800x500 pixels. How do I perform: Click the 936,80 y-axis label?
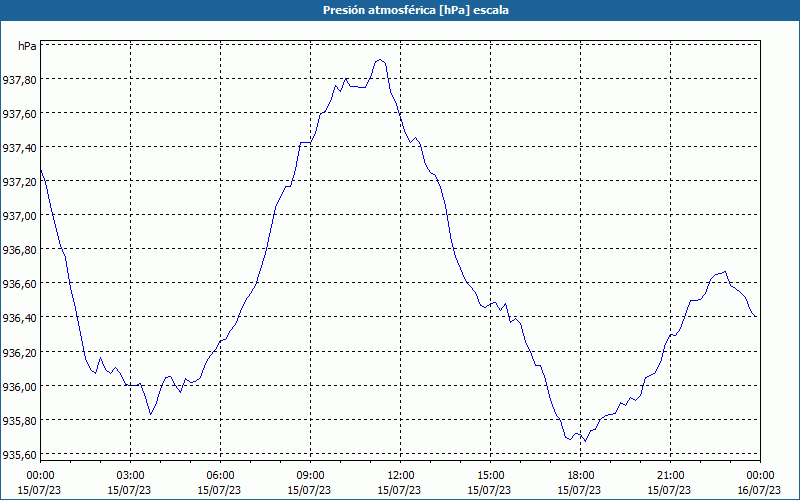[19, 250]
